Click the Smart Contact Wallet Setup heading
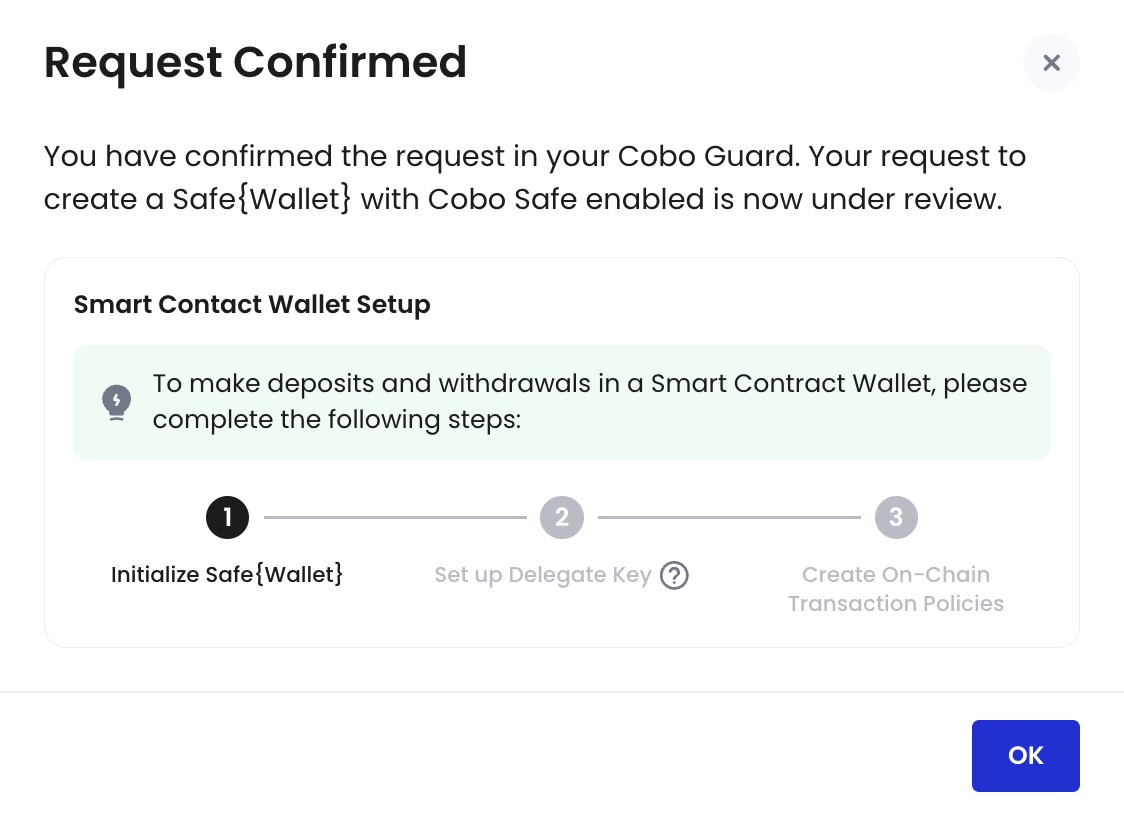The height and width of the screenshot is (814, 1124). [x=252, y=305]
